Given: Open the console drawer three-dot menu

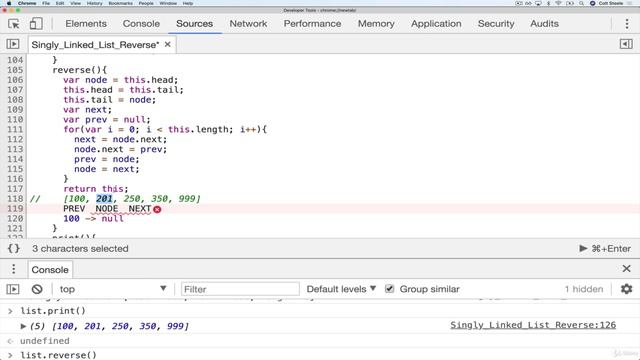Looking at the screenshot, I should coord(13,269).
